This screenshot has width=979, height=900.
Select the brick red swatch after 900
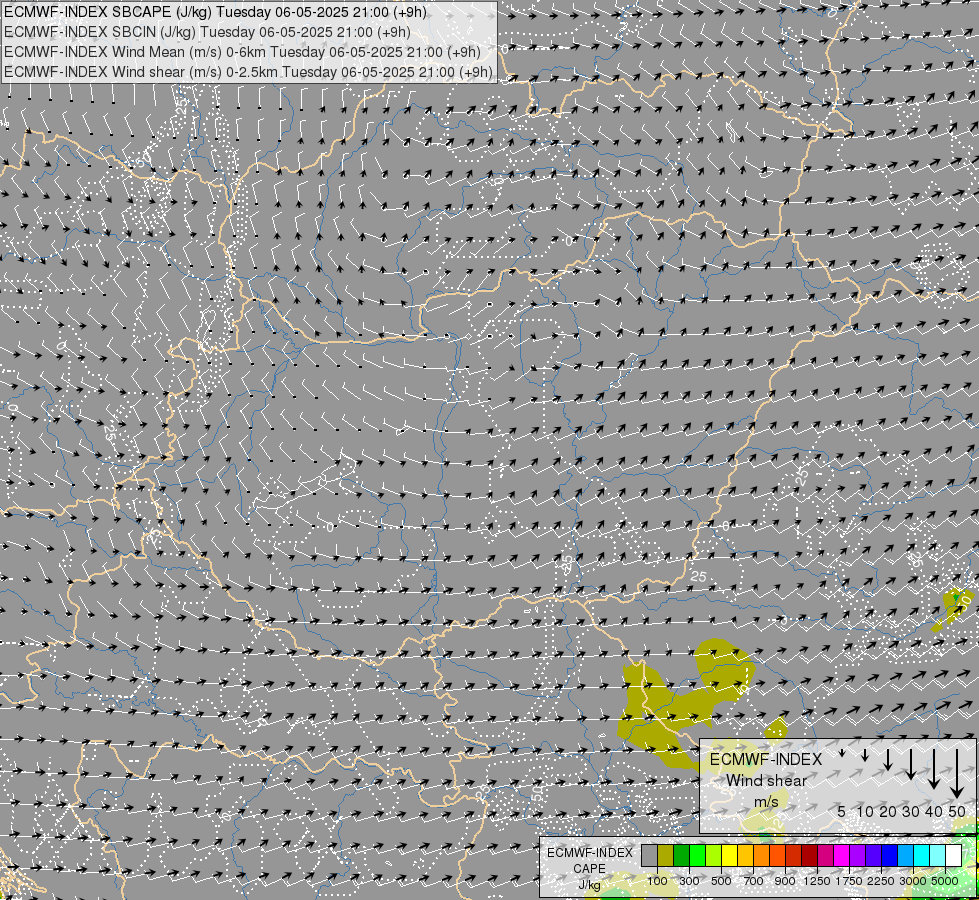coord(794,856)
